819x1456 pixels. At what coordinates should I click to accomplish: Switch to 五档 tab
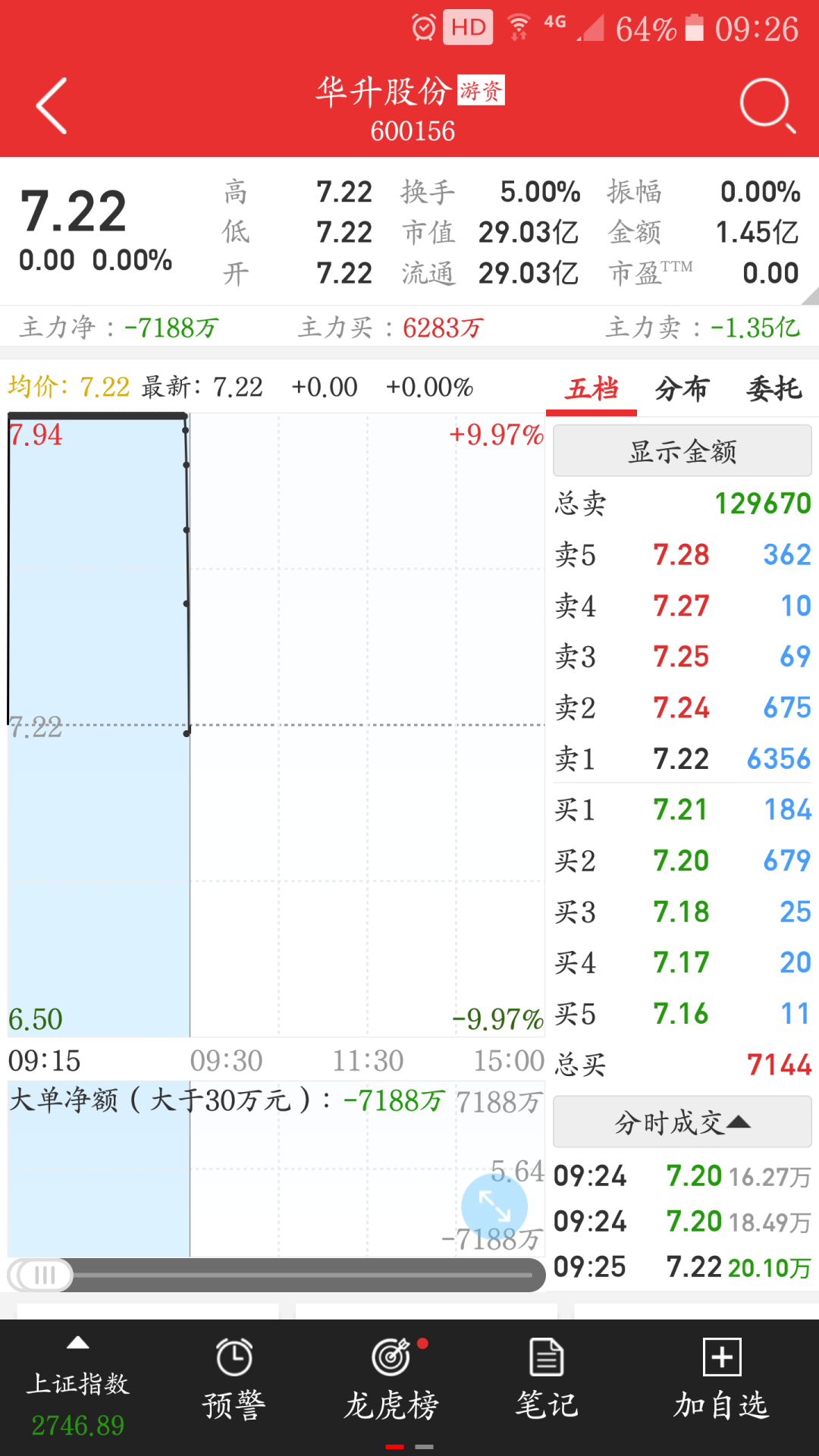click(x=592, y=389)
